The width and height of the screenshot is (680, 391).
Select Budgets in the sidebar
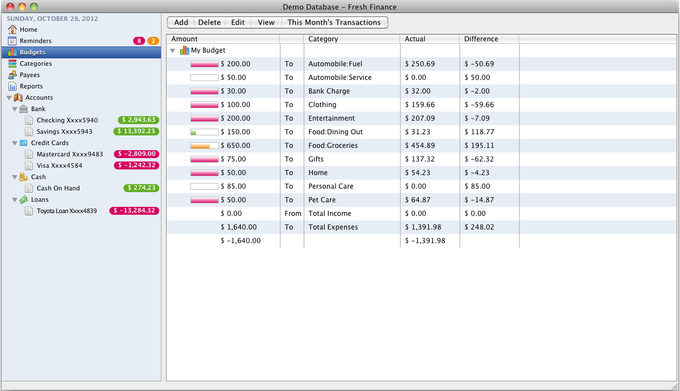(82, 52)
